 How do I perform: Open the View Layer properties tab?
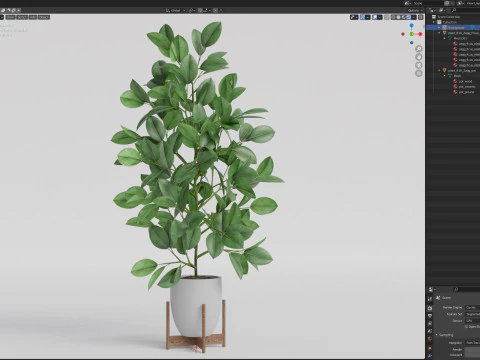point(430,324)
